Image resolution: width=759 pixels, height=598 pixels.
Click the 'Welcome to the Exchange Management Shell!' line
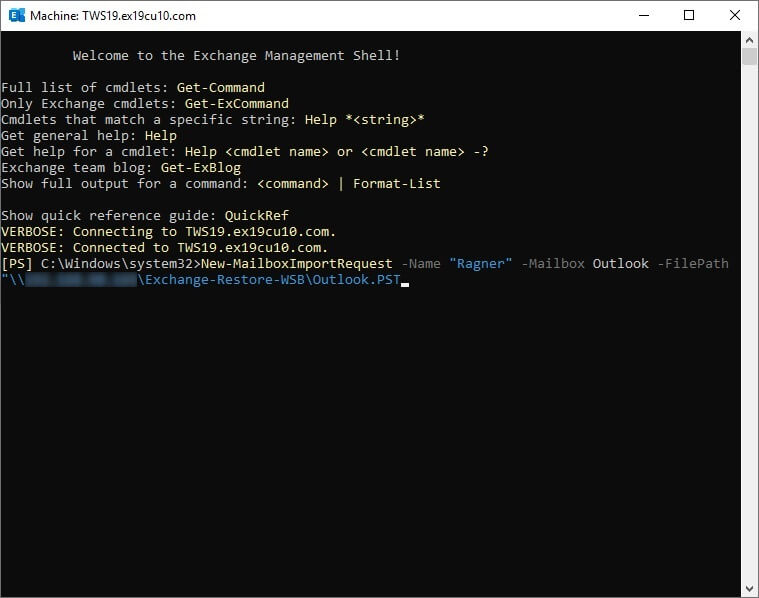pos(236,56)
